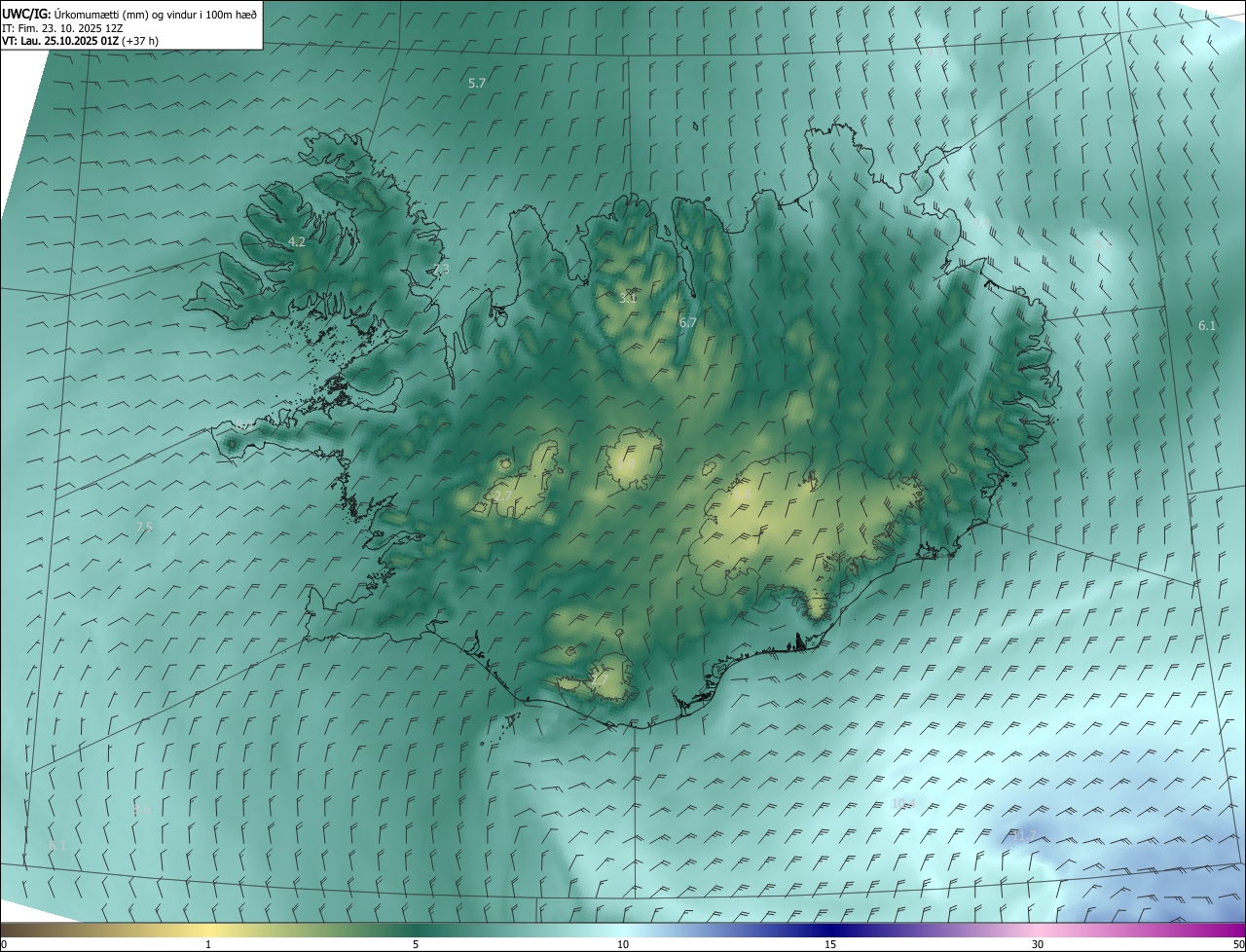Click the 5.7 value label north of Iceland

click(477, 84)
